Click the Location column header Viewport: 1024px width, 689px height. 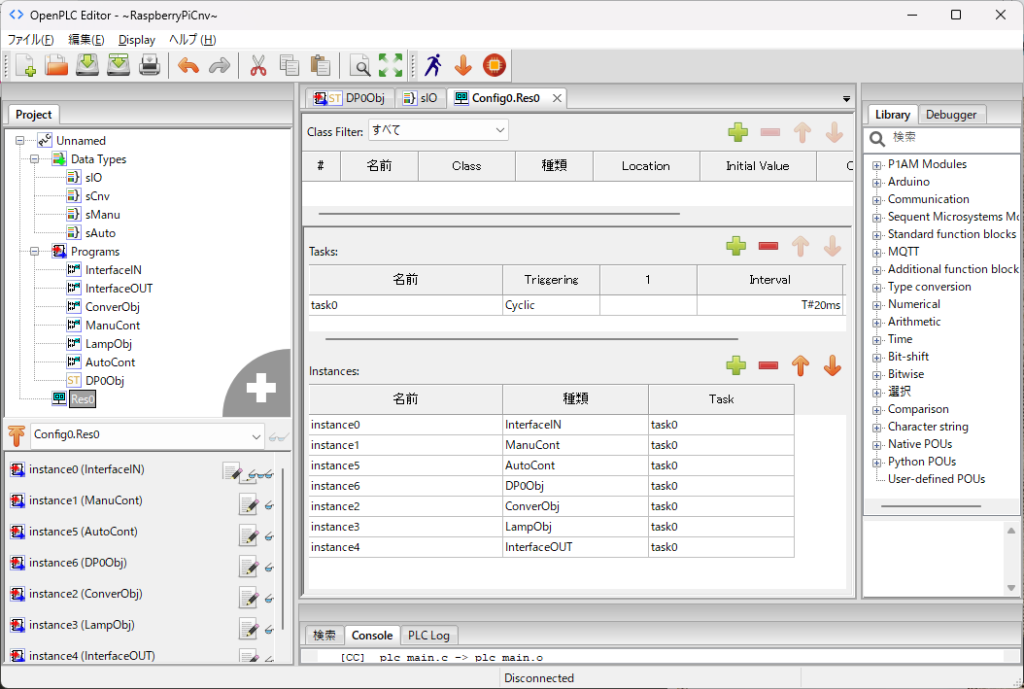pyautogui.click(x=645, y=166)
